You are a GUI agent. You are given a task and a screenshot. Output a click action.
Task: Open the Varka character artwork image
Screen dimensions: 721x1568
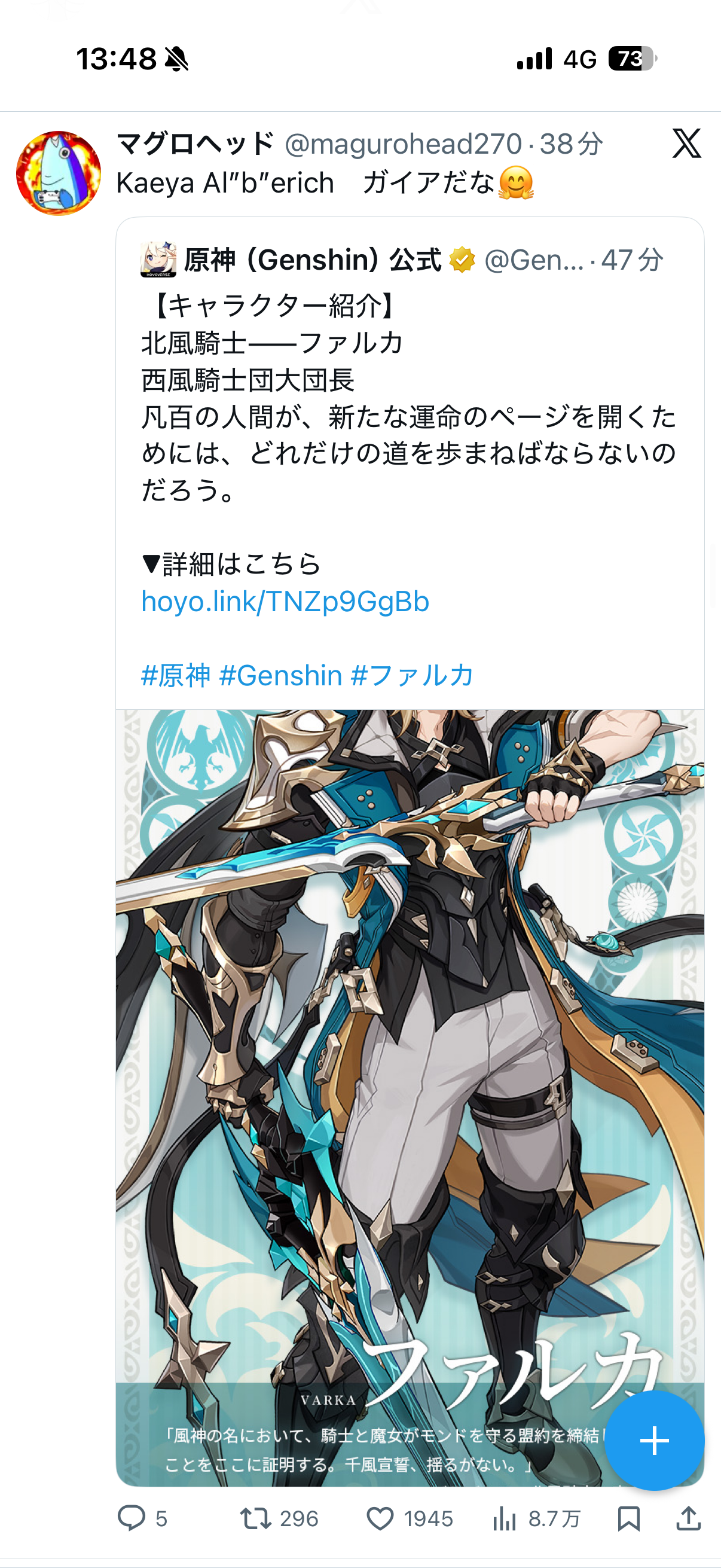click(x=410, y=1097)
